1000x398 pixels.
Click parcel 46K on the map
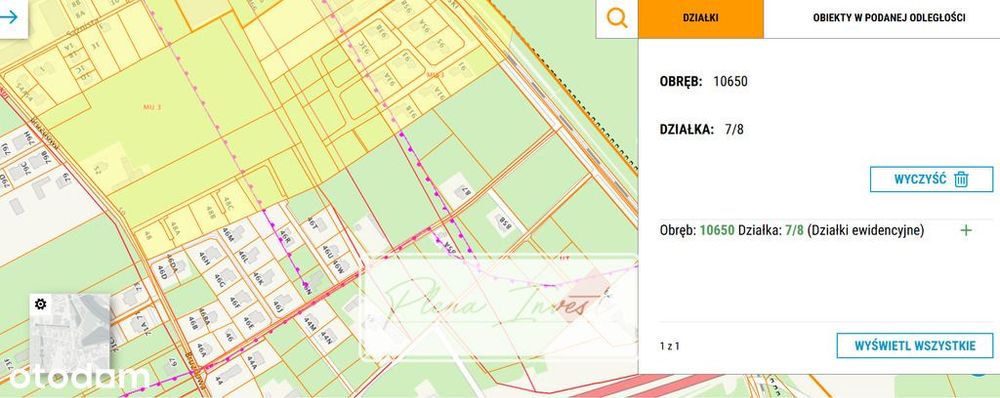pos(258,279)
